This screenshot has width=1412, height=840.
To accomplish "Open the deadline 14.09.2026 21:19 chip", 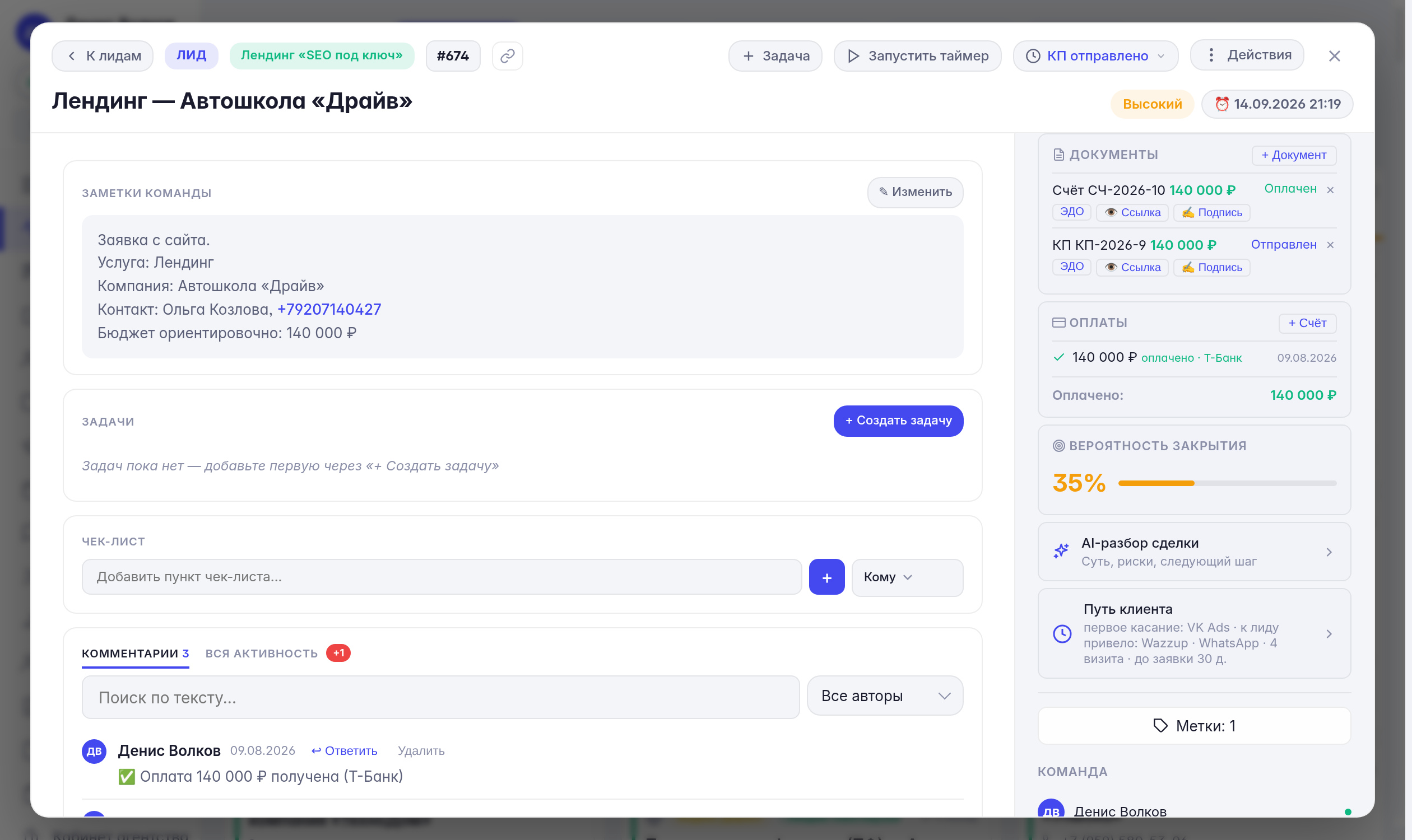I will pos(1276,104).
